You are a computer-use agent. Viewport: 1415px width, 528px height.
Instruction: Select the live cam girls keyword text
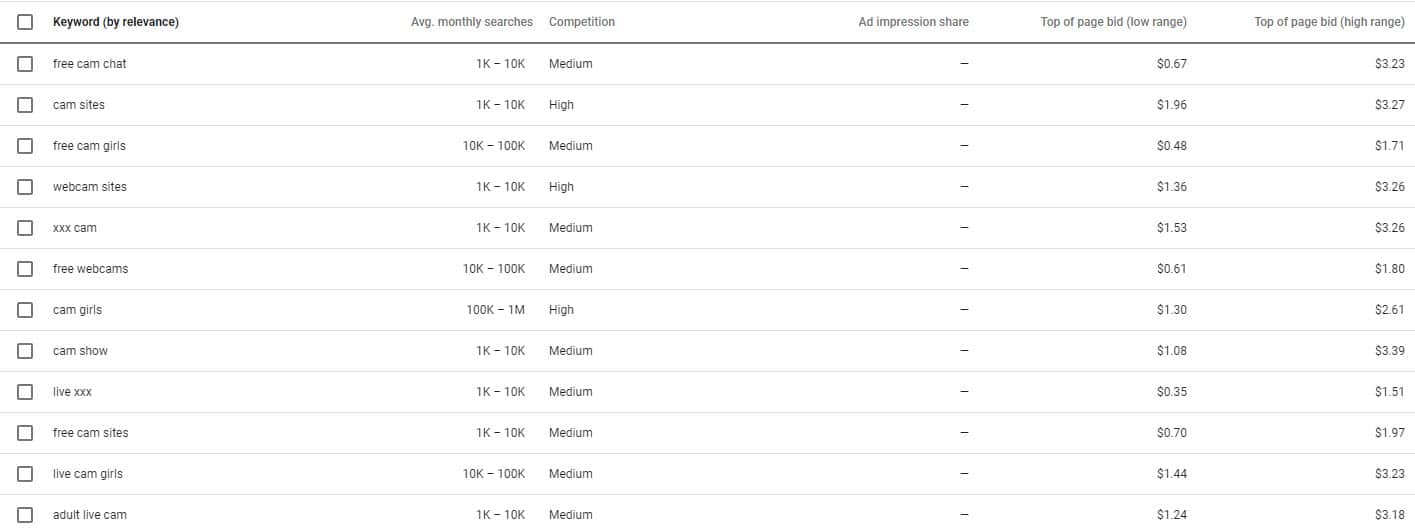[x=88, y=474]
